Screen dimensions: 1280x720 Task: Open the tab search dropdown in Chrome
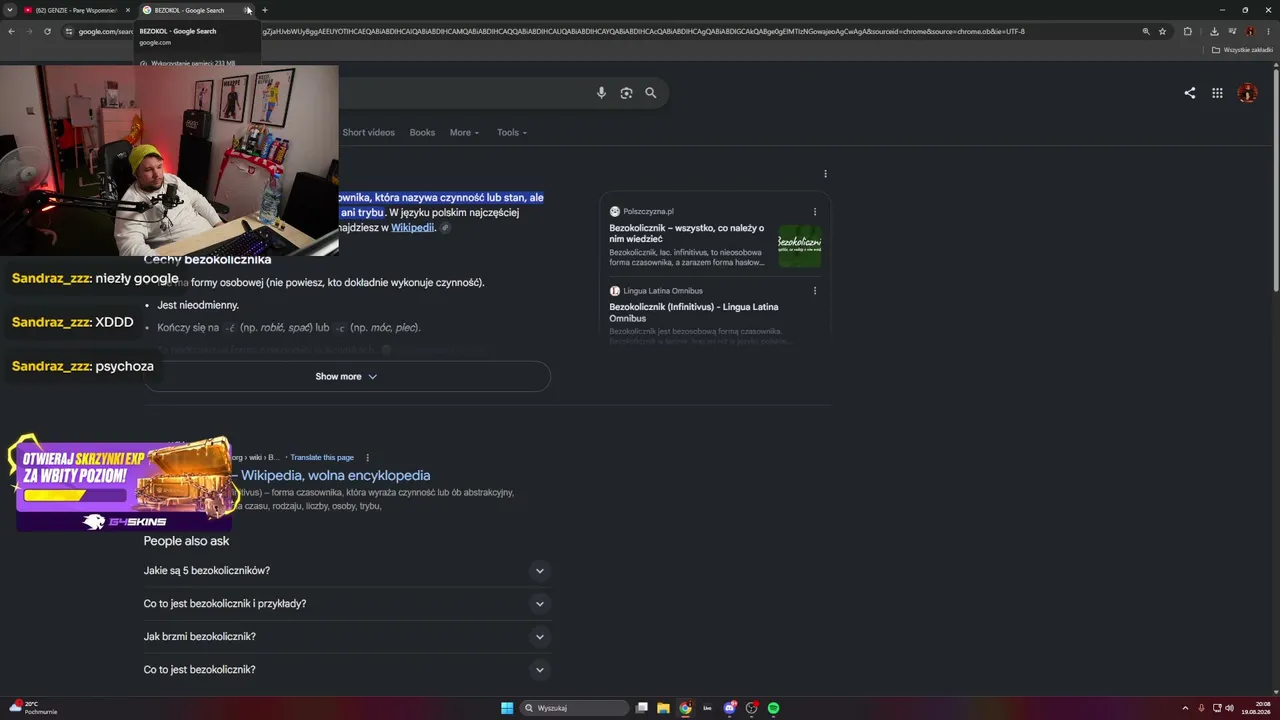pos(11,10)
